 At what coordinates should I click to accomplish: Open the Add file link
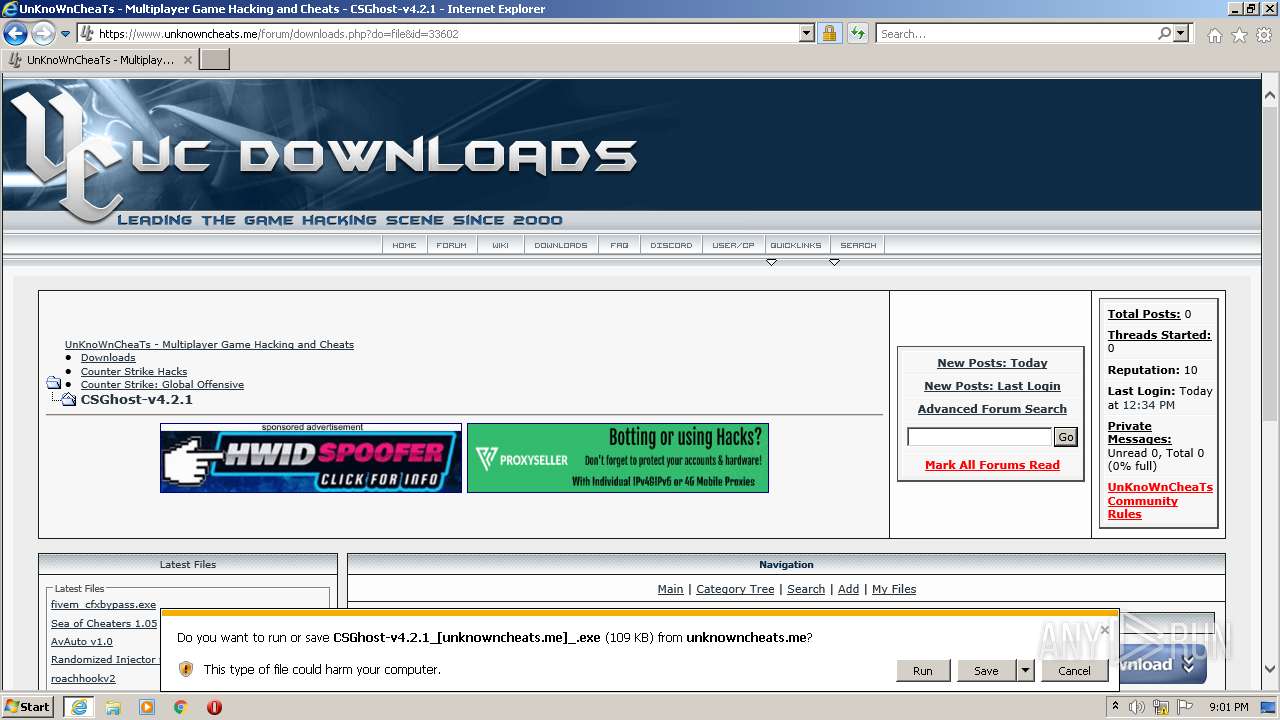[848, 589]
